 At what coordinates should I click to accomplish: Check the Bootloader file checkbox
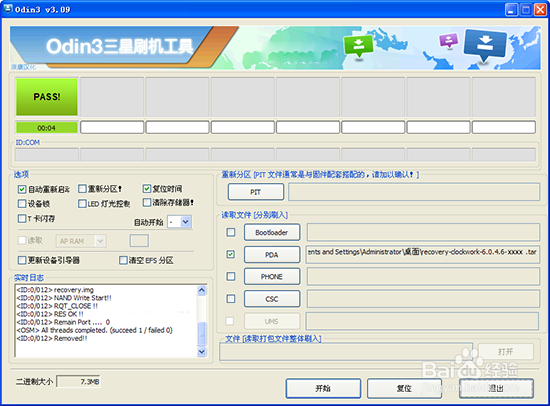231,232
